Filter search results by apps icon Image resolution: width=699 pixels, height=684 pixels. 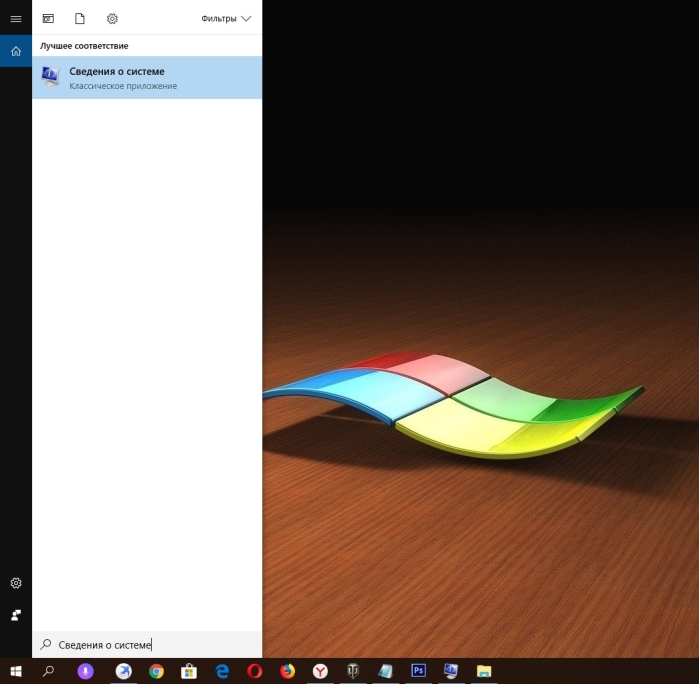click(x=48, y=19)
